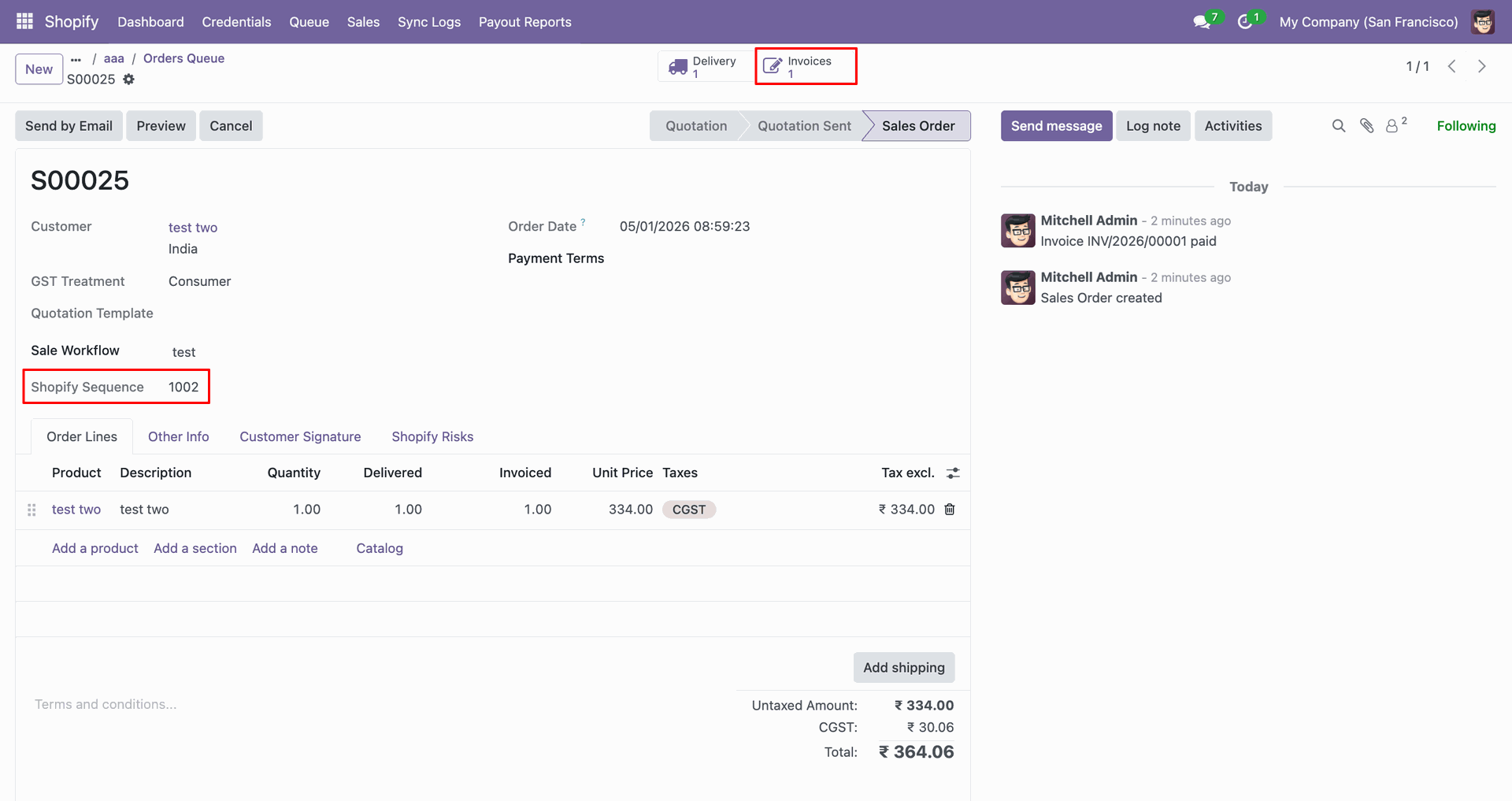The height and width of the screenshot is (801, 1512).
Task: Open the activities clock icon
Action: pyautogui.click(x=1245, y=22)
